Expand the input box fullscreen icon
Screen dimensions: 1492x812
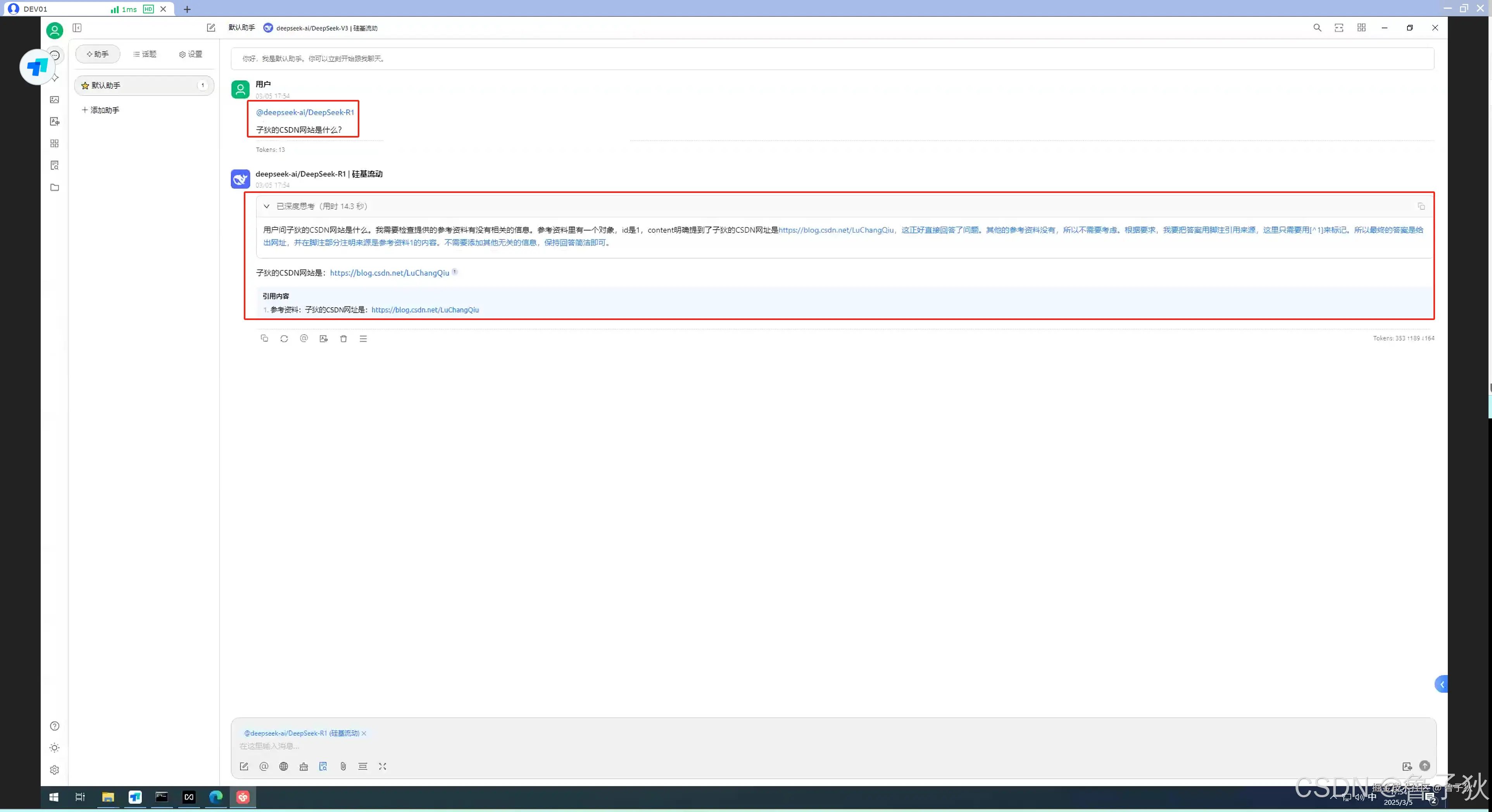point(382,766)
